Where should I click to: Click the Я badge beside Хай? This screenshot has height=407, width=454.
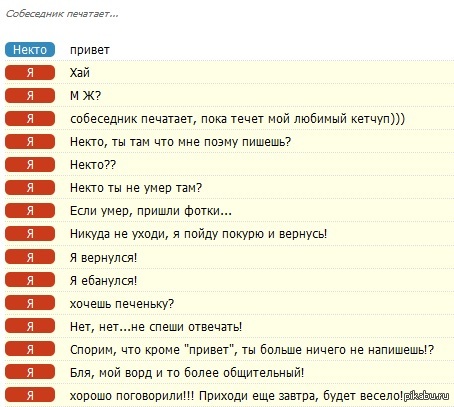click(30, 73)
